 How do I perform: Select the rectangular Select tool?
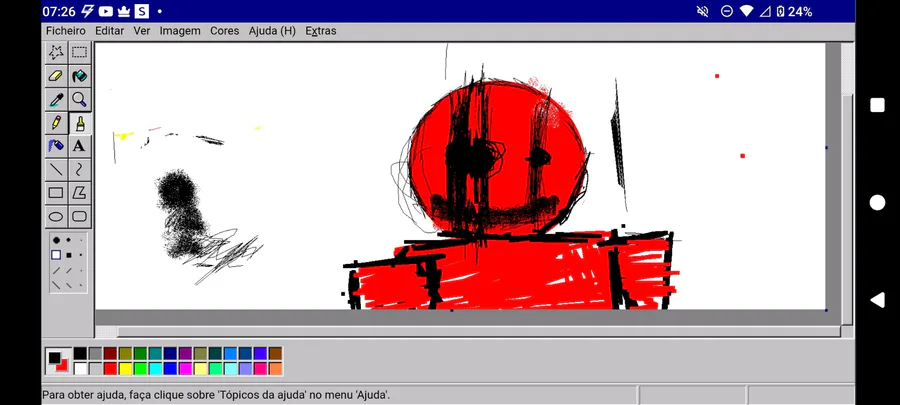[x=79, y=52]
